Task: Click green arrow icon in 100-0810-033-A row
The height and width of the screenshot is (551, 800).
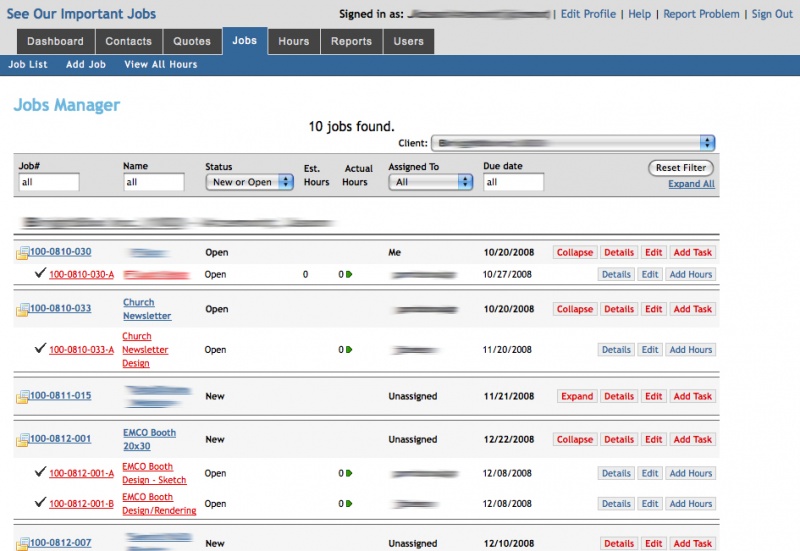Action: click(349, 350)
